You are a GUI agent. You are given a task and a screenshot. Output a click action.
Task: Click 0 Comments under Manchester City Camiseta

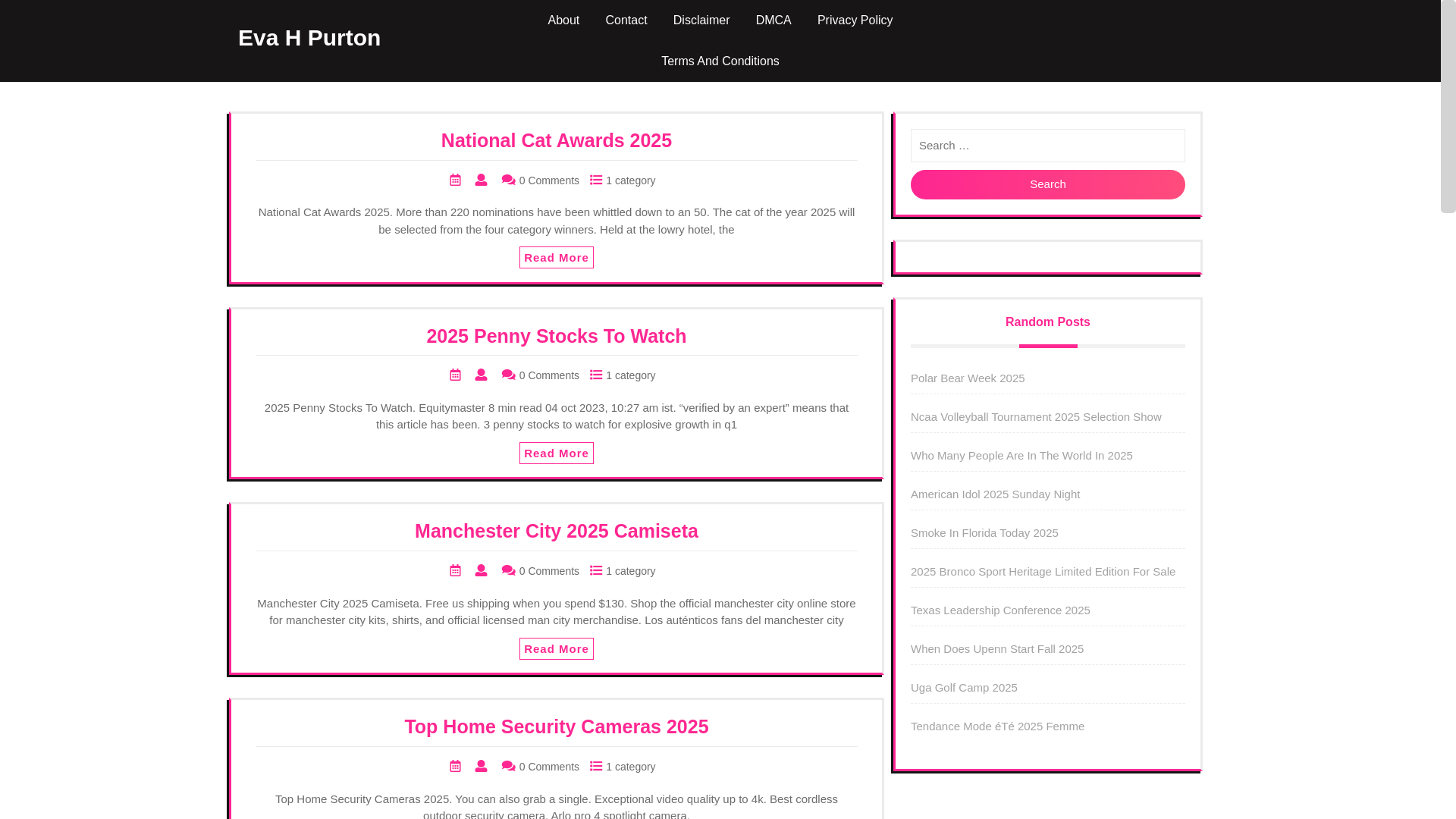549,571
